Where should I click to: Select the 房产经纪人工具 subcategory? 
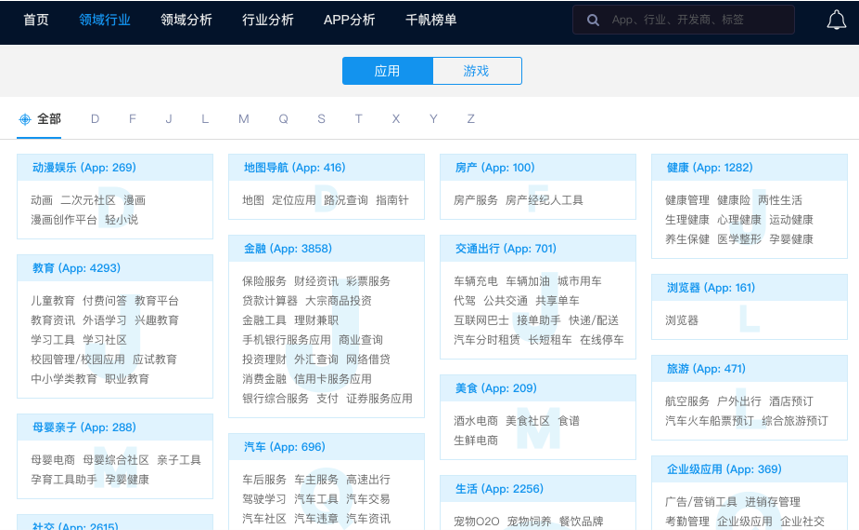544,200
